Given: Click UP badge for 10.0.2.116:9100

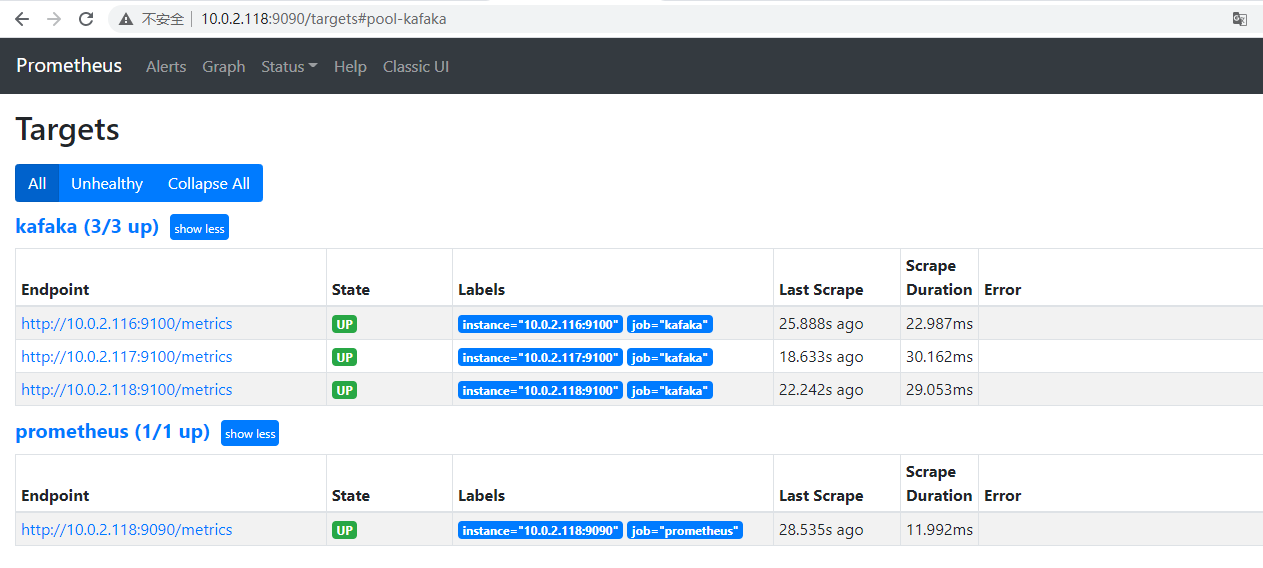Looking at the screenshot, I should 344,324.
